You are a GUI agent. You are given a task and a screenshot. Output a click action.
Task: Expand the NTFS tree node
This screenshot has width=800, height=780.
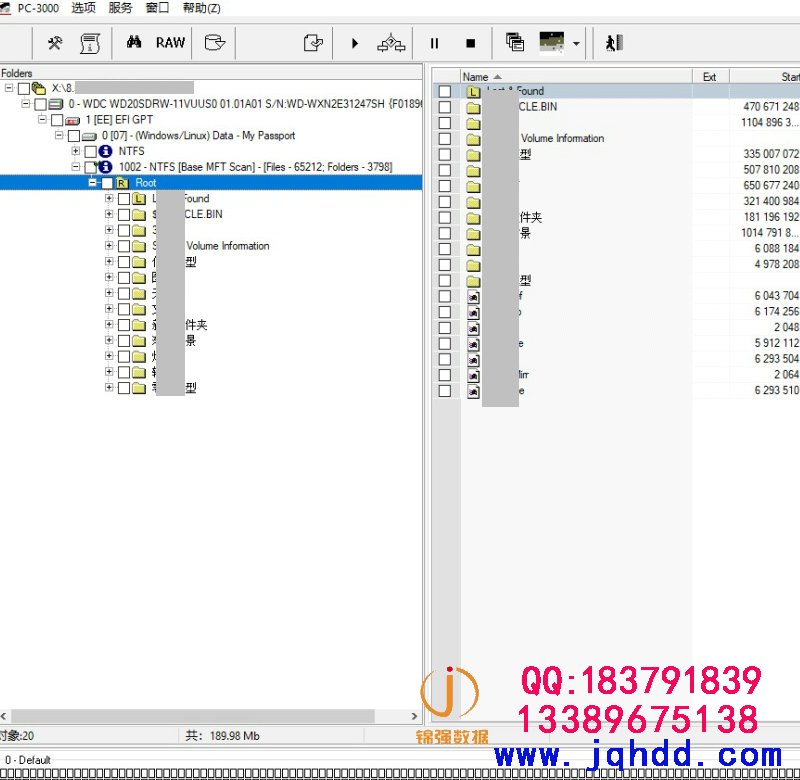[76, 151]
